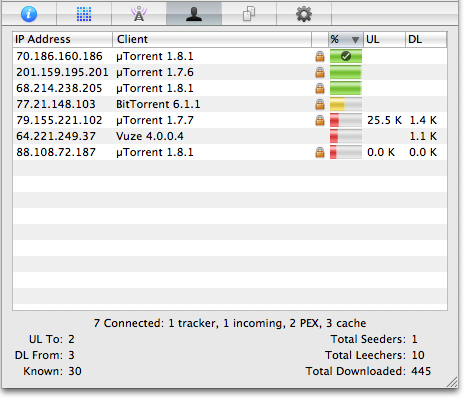
Task: Click the UL To: 2 label
Action: pos(52,339)
